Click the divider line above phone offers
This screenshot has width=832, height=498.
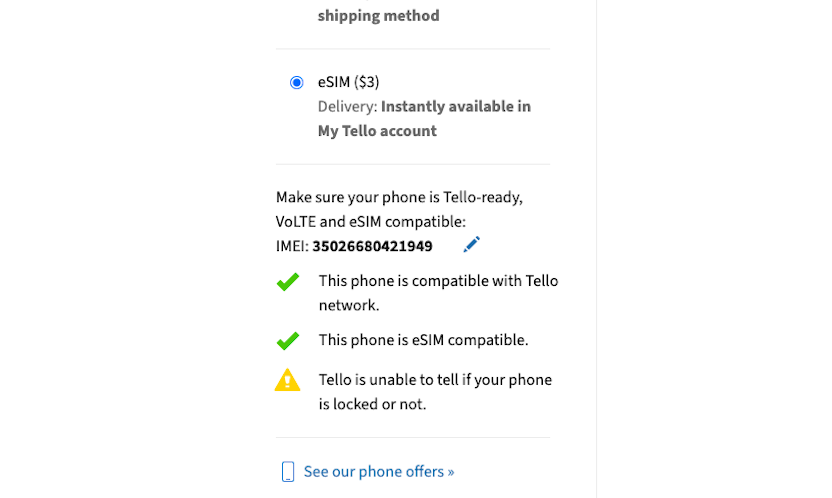coord(412,437)
